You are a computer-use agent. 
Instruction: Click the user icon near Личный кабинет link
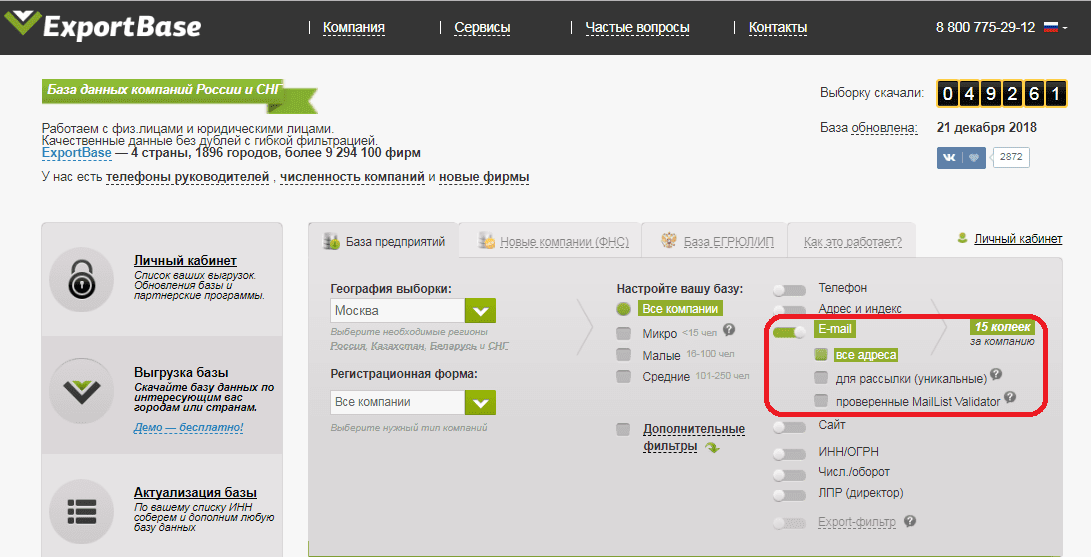click(x=962, y=239)
